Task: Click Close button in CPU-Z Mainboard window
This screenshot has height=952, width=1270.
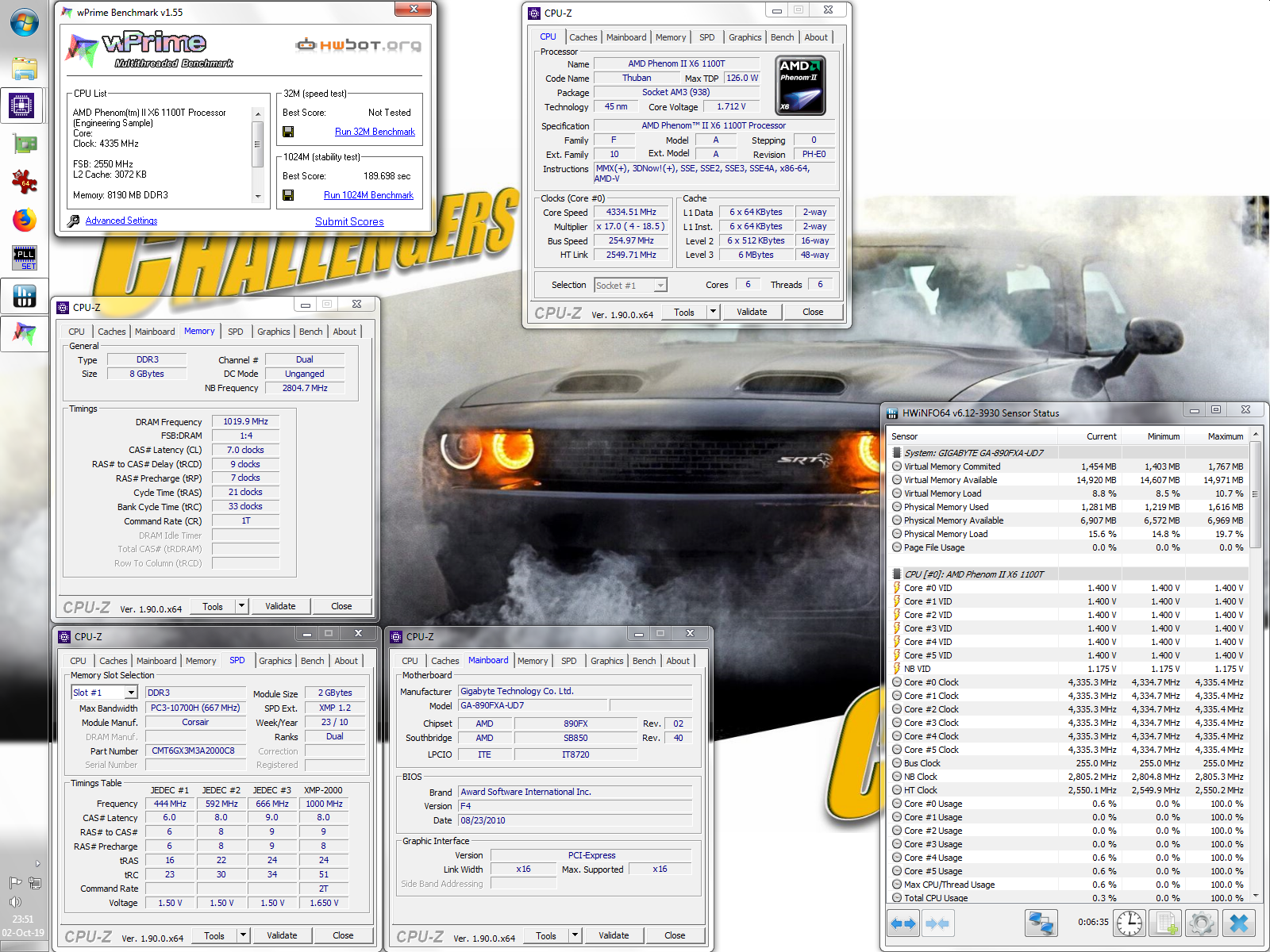Action: (675, 935)
